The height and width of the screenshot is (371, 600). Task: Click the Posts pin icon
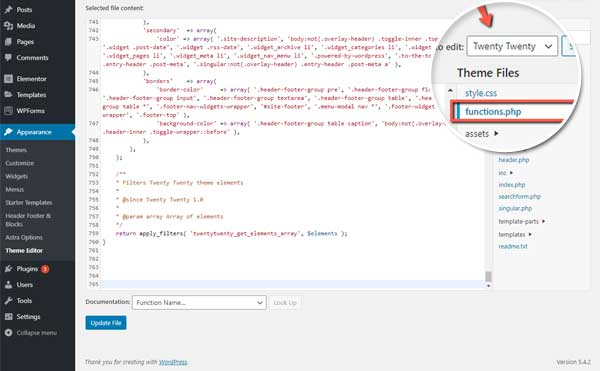8,10
